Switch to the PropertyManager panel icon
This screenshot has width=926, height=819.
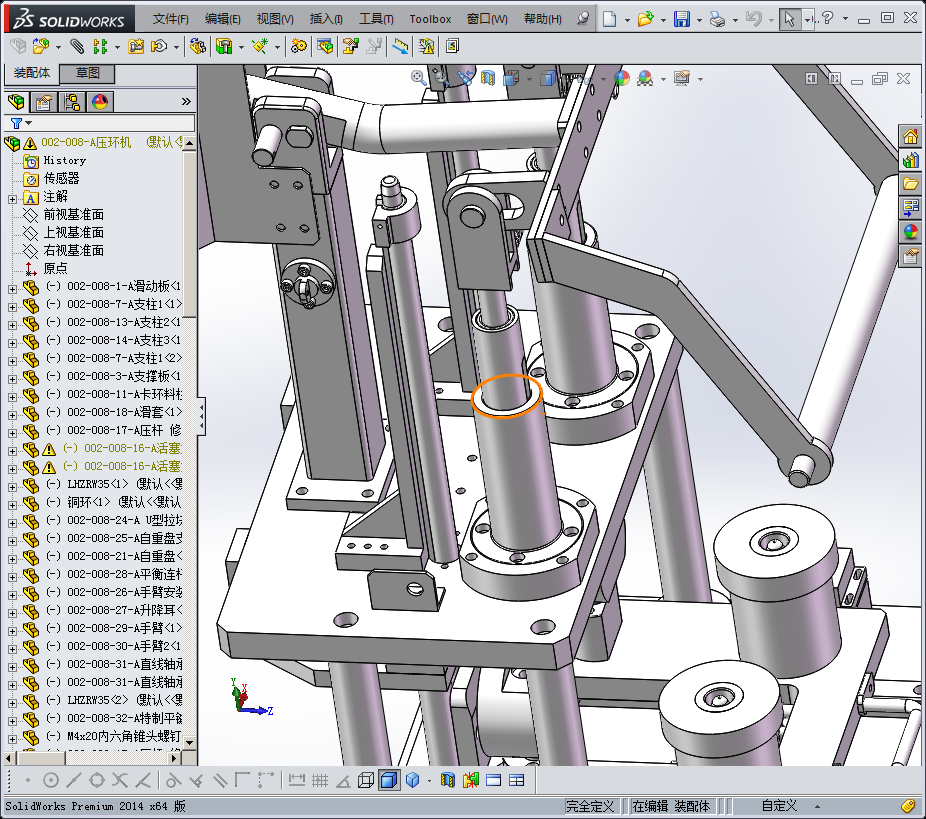pos(44,101)
